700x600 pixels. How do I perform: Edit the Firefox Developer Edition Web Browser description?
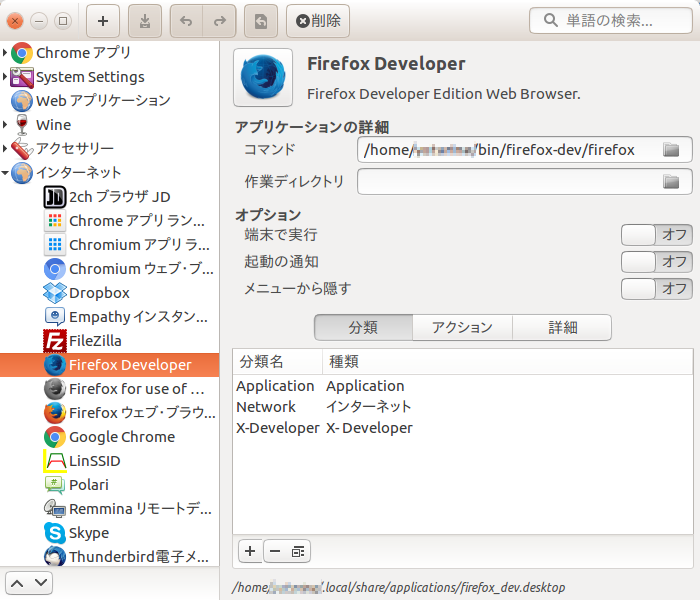444,94
